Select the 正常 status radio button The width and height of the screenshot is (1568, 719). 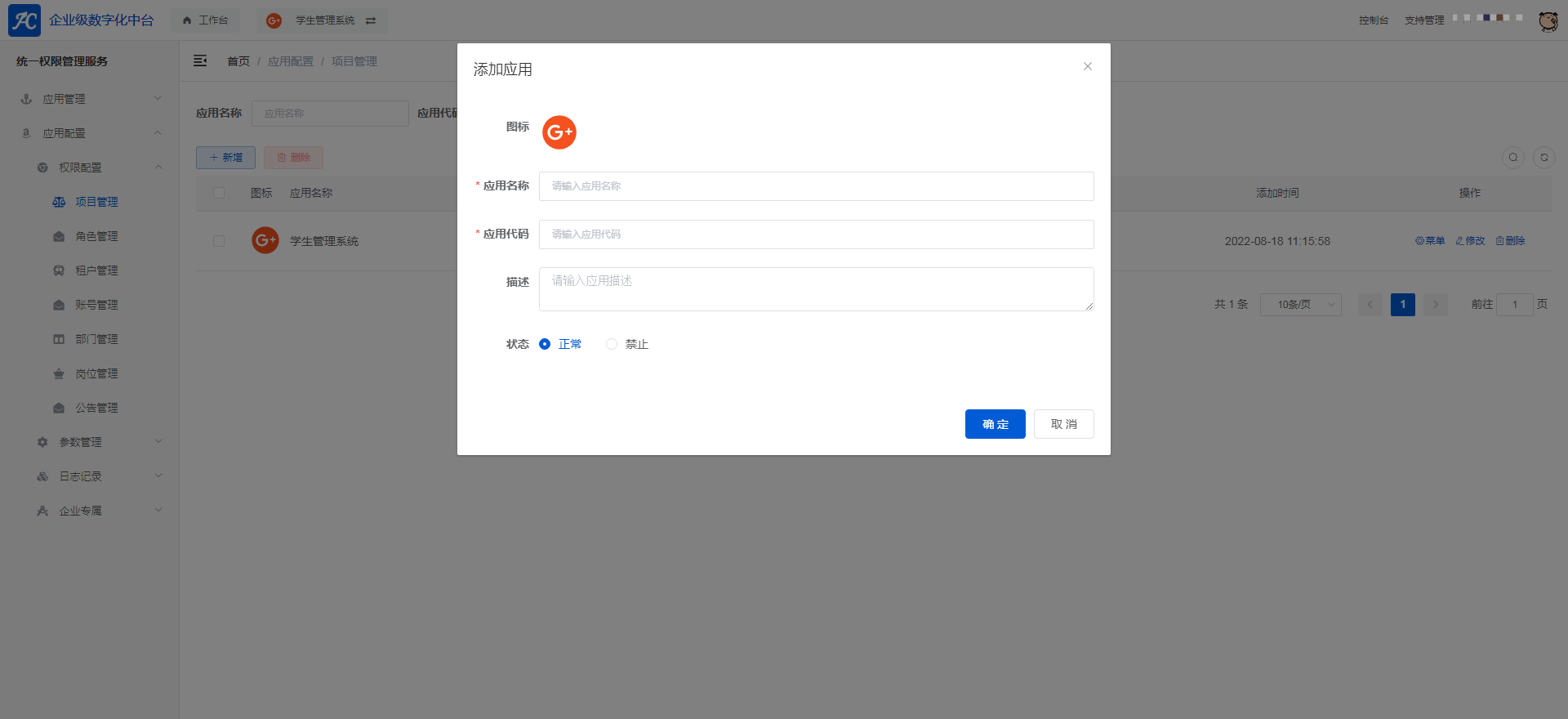click(x=545, y=344)
